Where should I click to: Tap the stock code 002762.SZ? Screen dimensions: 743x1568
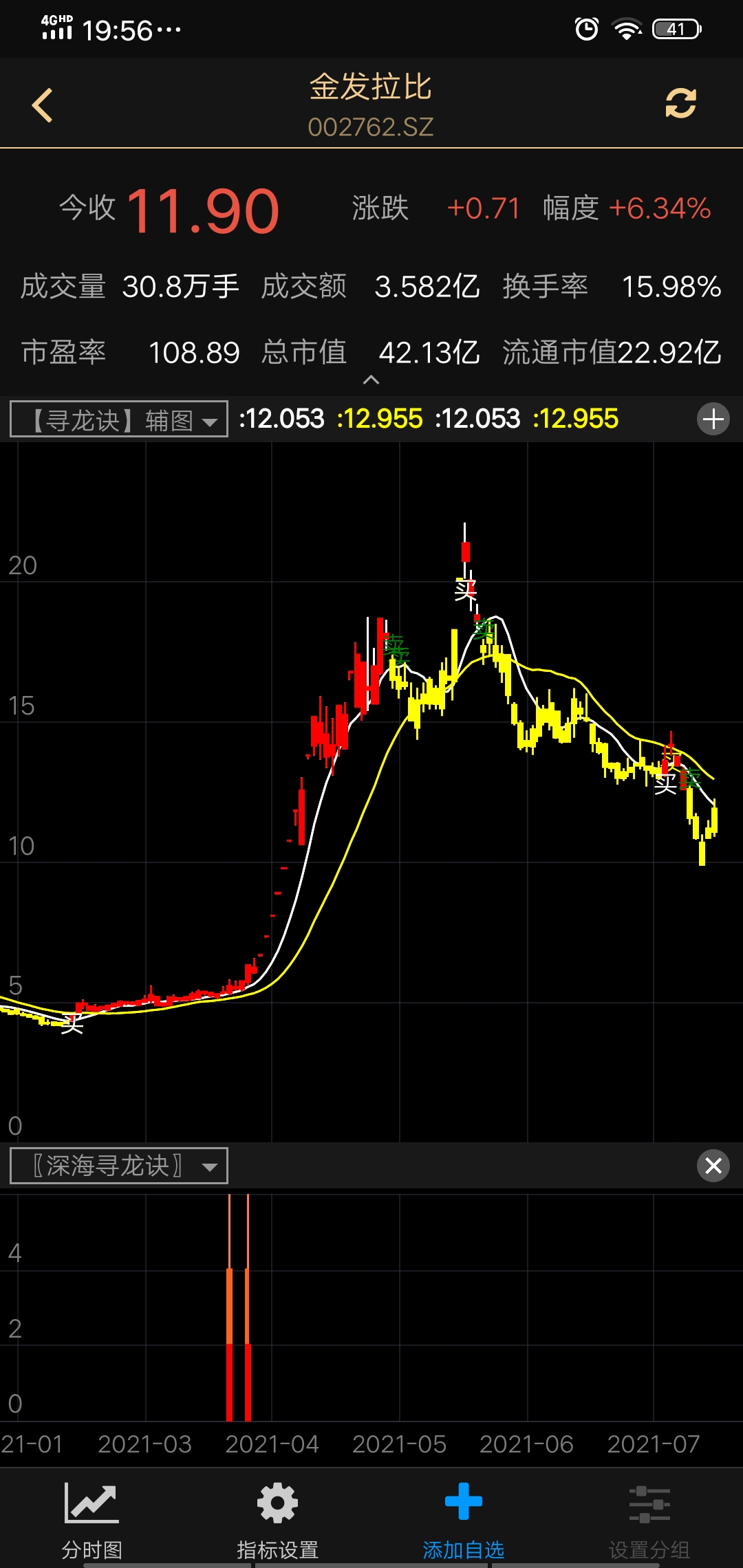coord(371,127)
